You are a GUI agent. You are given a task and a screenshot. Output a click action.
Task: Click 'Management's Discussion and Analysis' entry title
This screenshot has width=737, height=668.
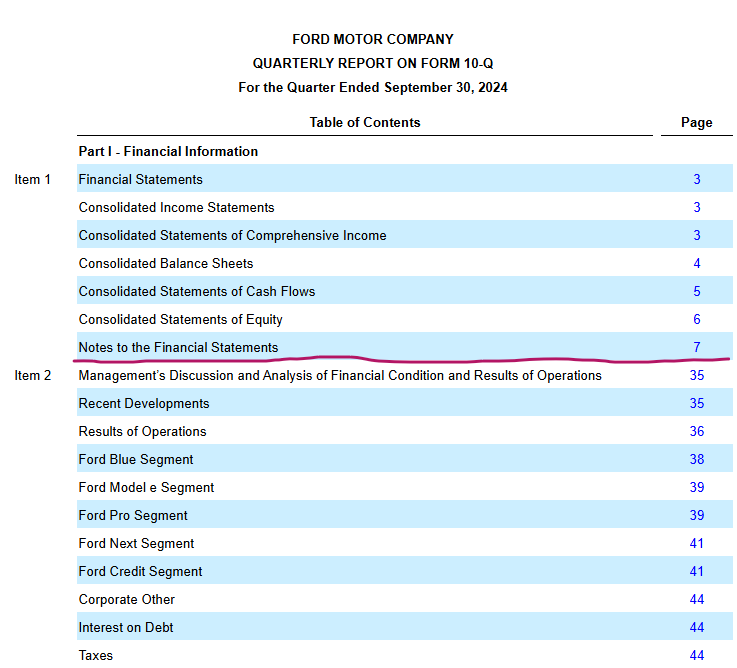coord(340,375)
